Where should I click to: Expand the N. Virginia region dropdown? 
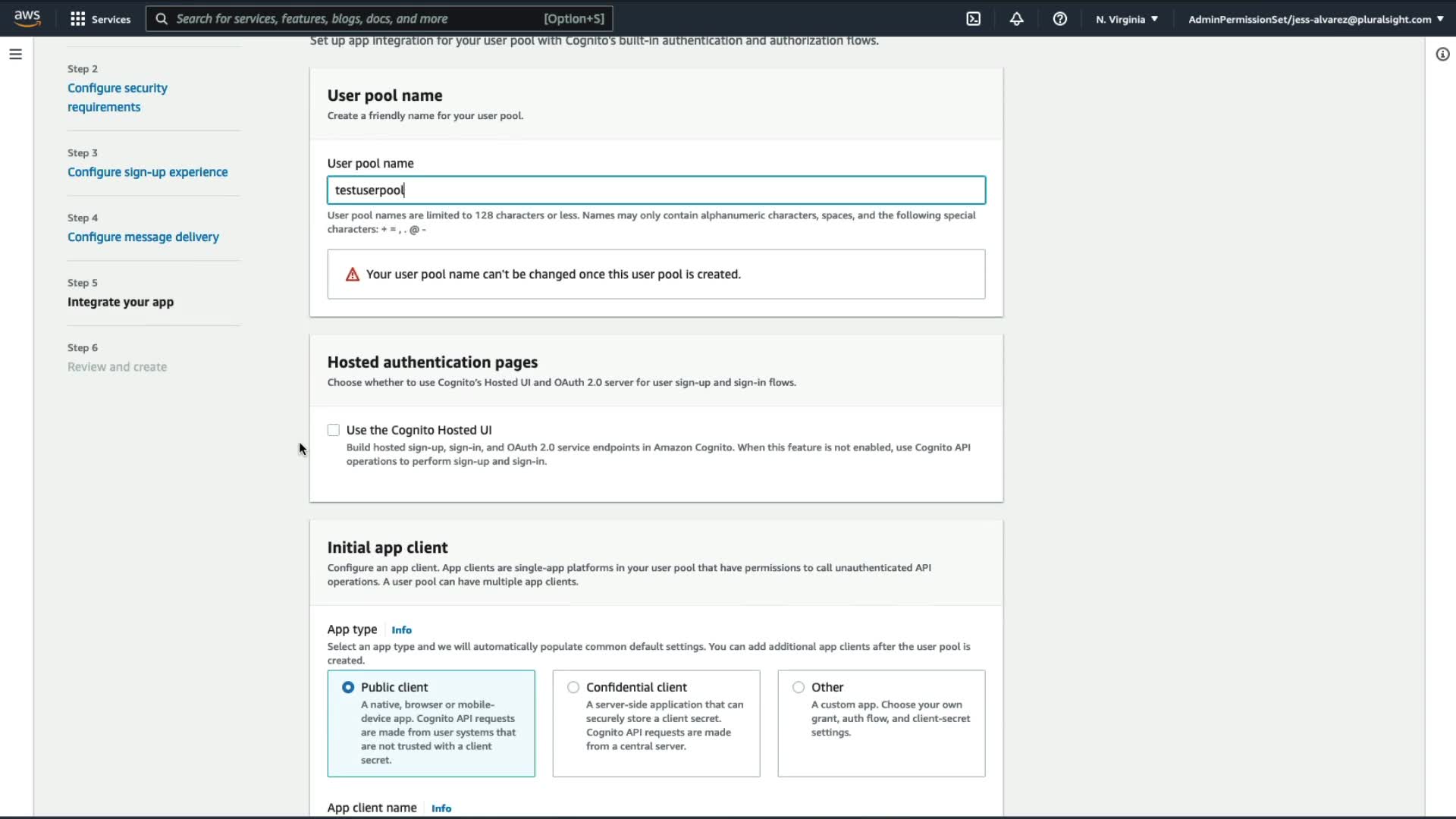(x=1126, y=19)
